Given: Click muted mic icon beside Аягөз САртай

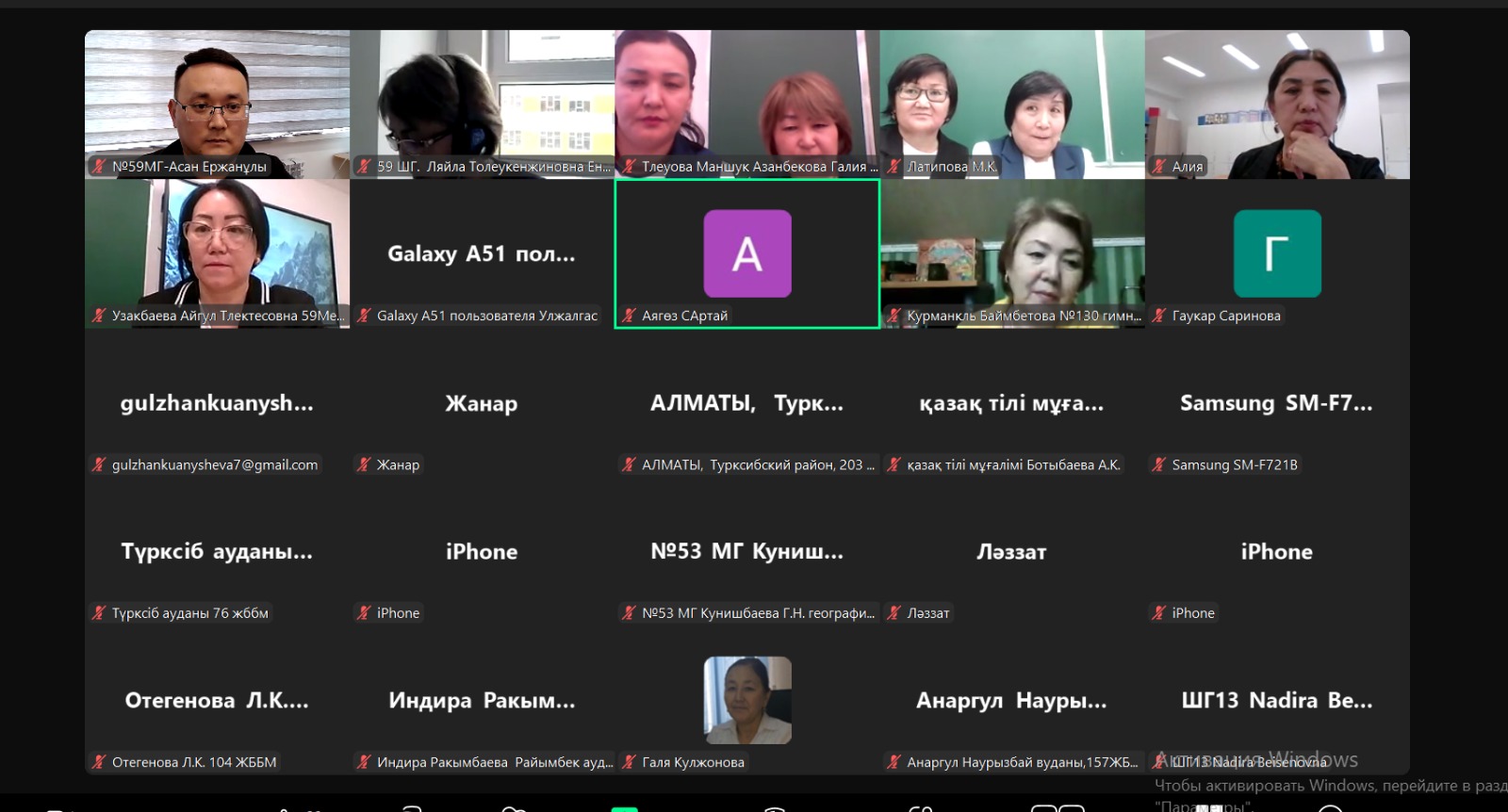Looking at the screenshot, I should [630, 316].
